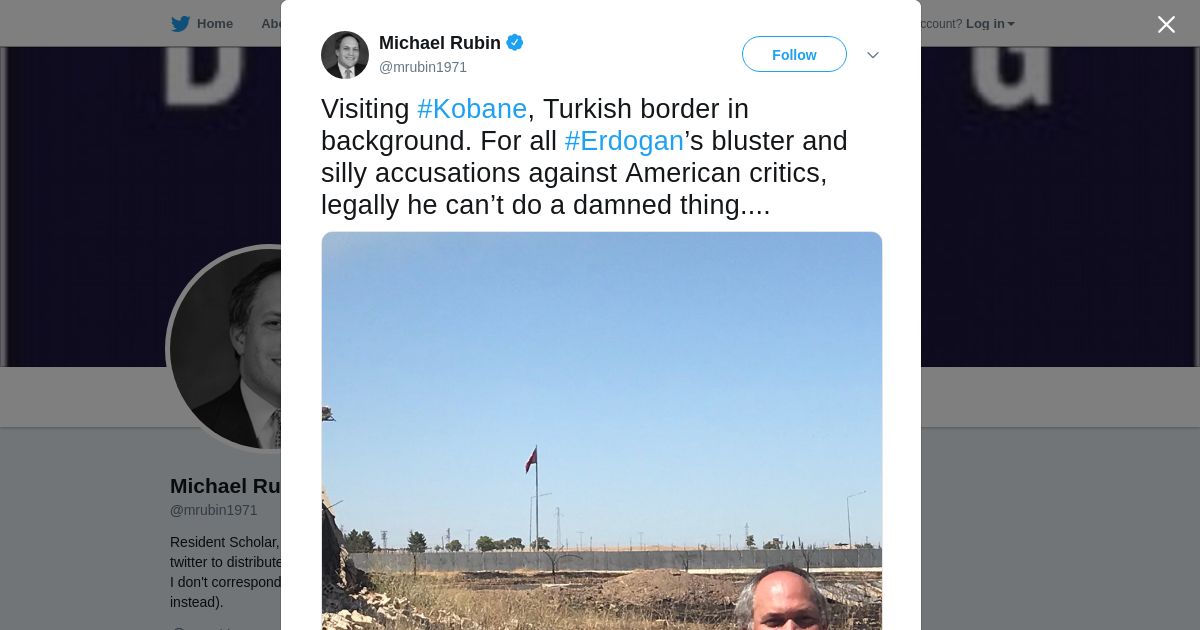Click the large profile photo on the page
Screen dimensions: 1200x630
pyautogui.click(x=225, y=348)
